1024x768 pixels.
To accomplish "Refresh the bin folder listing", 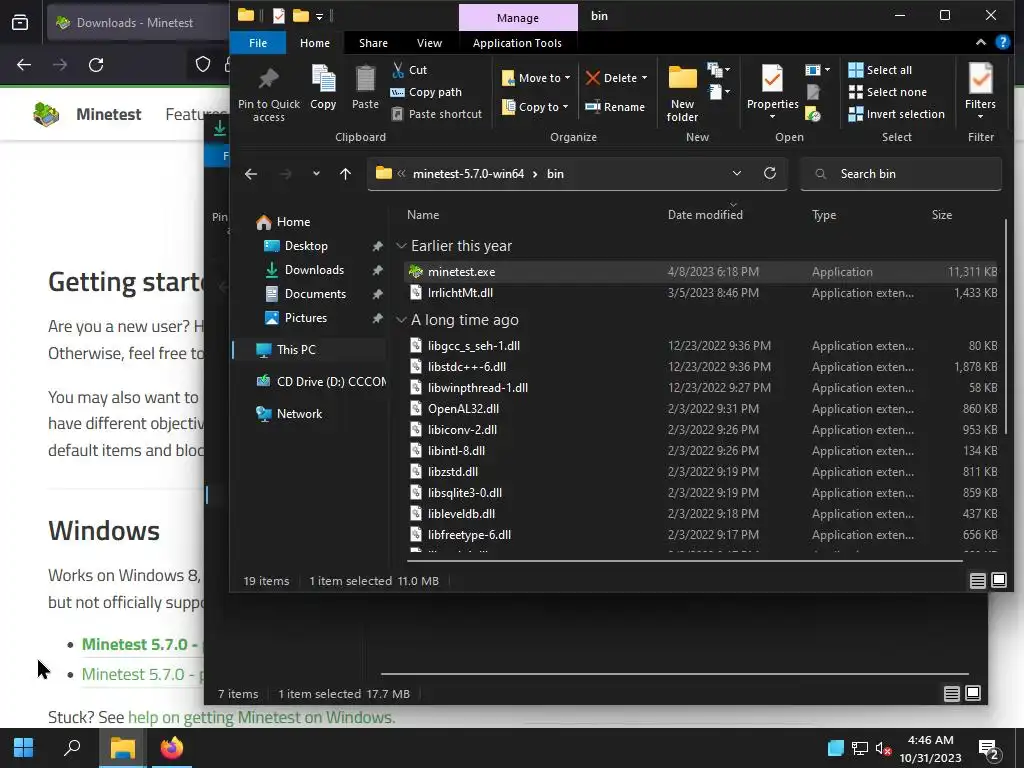I will coord(770,173).
